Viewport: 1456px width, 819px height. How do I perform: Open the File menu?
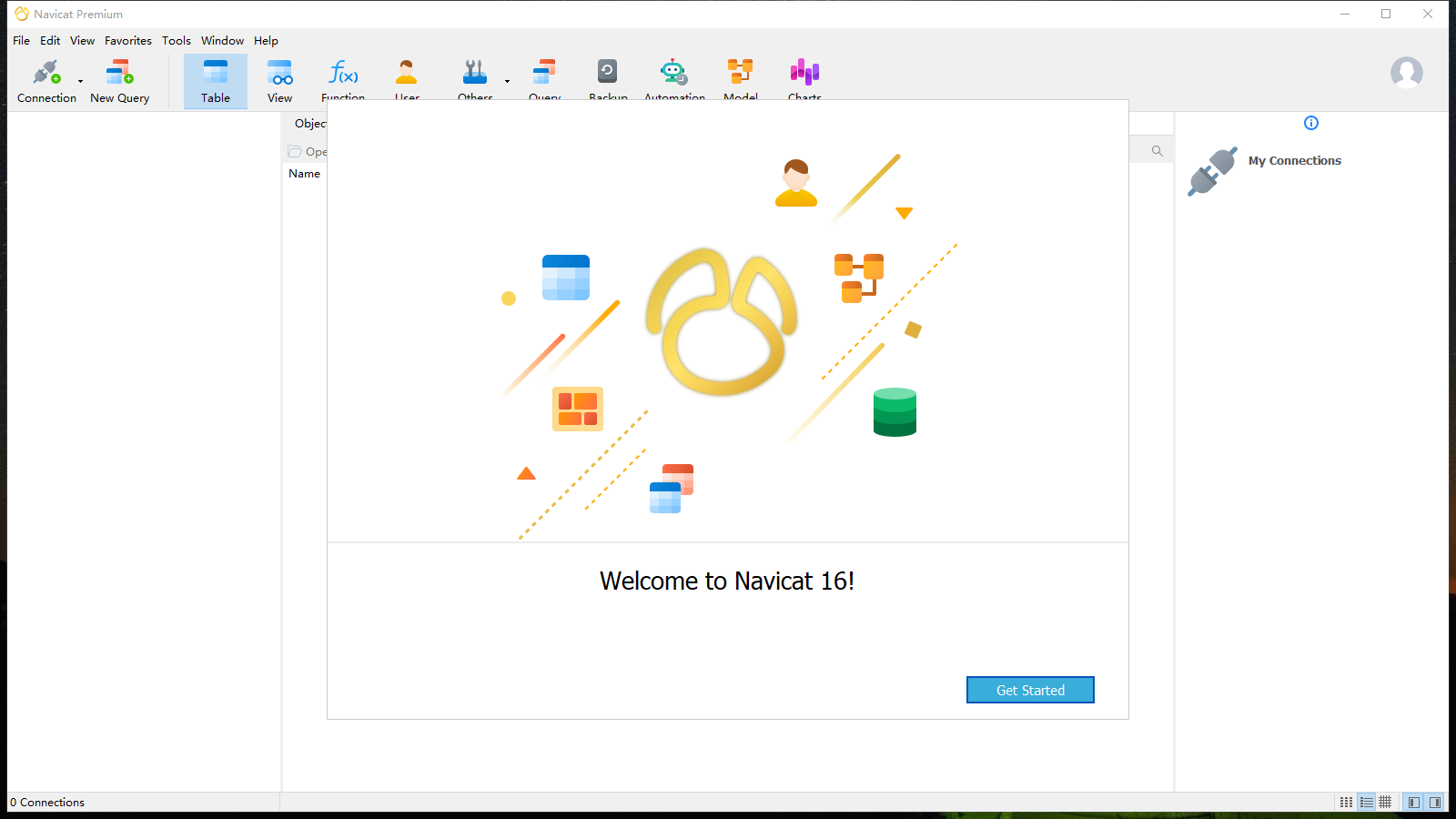point(22,41)
